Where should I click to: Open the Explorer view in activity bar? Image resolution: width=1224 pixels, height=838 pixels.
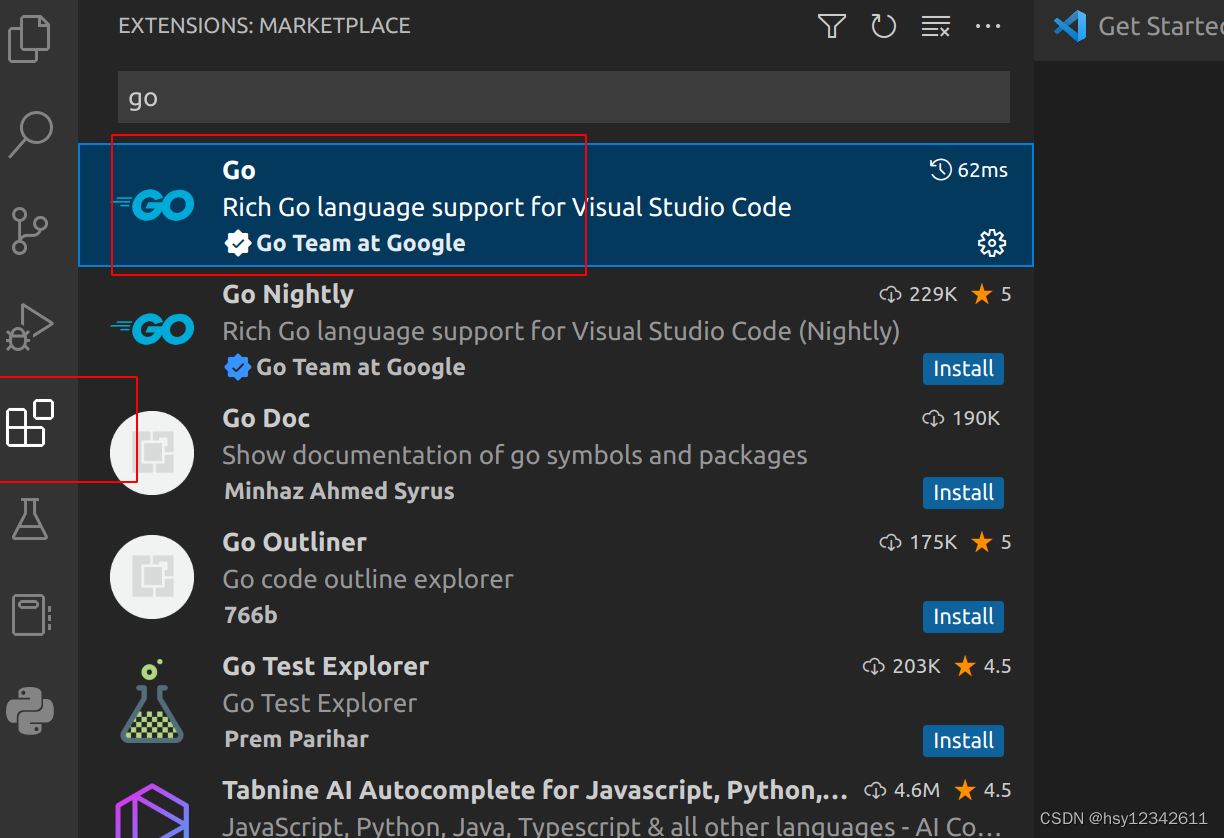coord(30,37)
